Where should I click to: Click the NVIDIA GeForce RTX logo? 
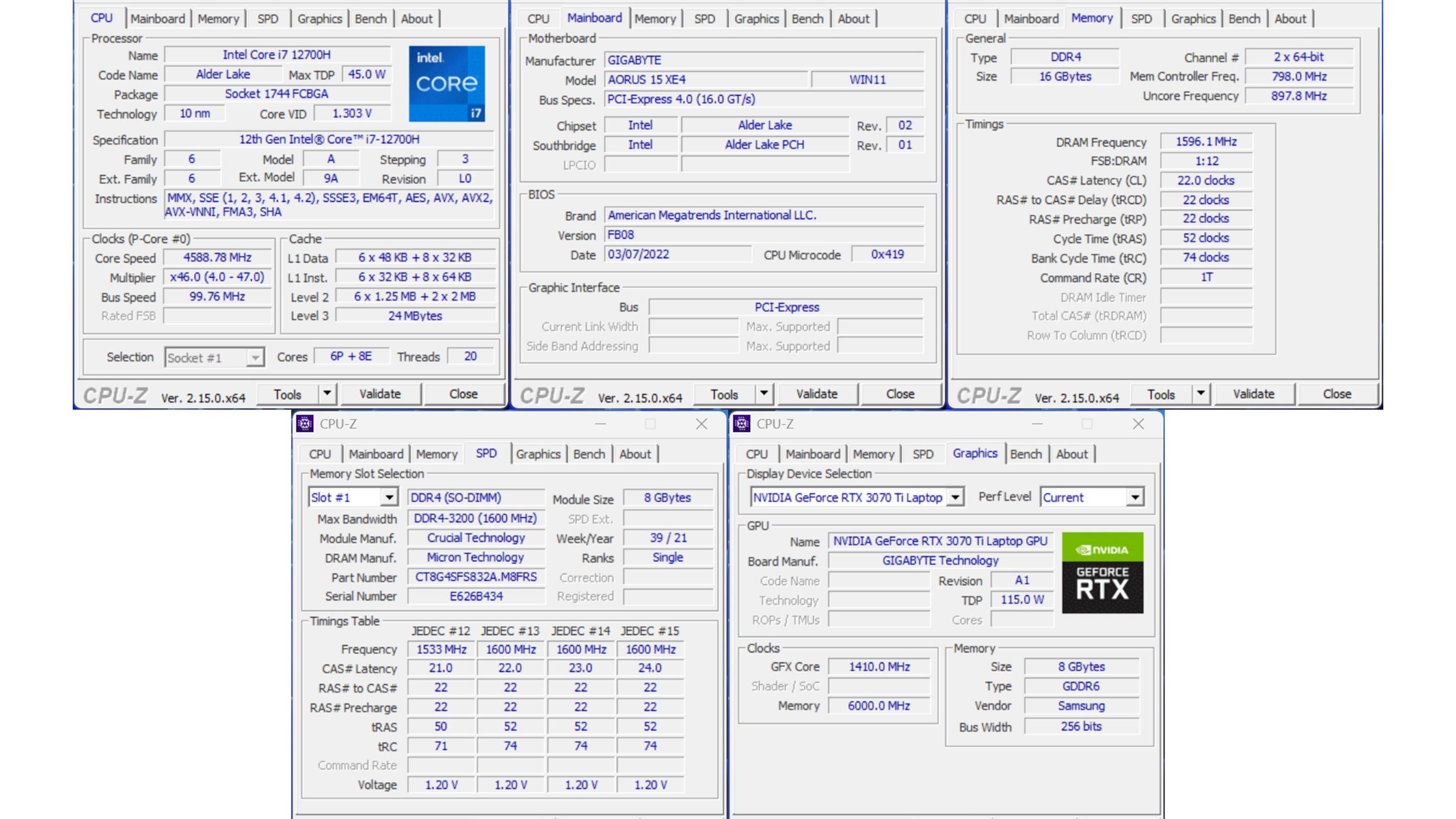point(1102,573)
